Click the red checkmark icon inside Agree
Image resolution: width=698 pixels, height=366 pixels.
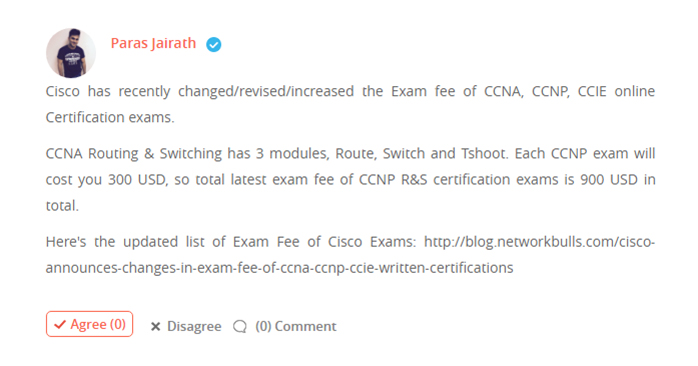pyautogui.click(x=60, y=325)
